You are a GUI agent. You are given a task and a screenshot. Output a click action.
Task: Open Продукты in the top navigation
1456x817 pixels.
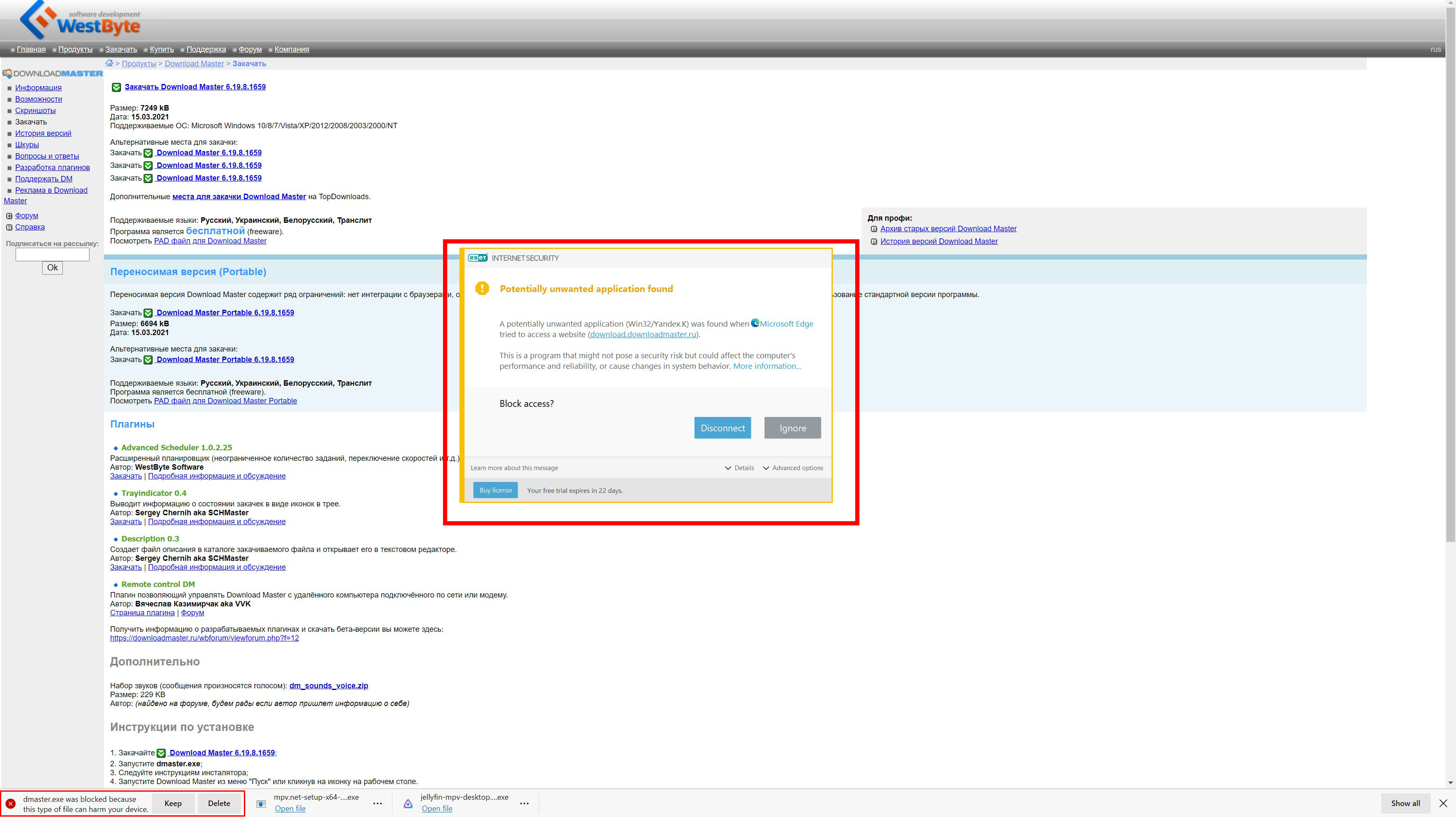tap(75, 49)
